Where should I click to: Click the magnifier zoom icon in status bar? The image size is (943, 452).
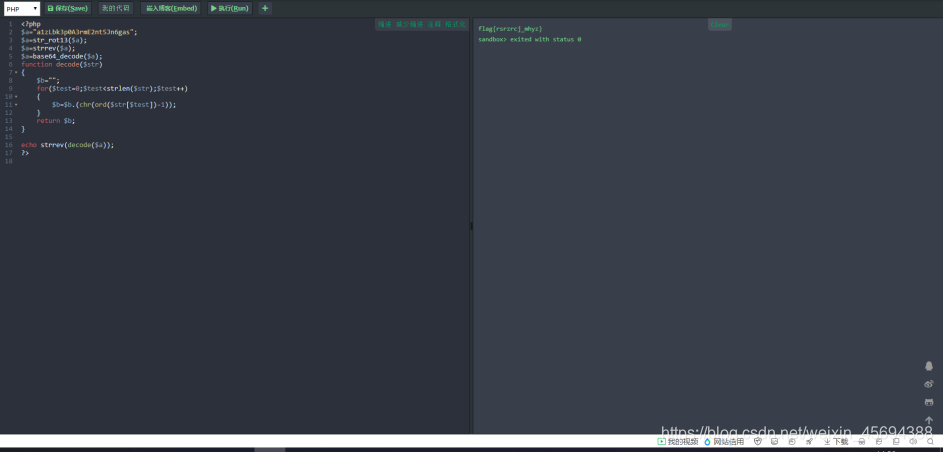coord(930,442)
